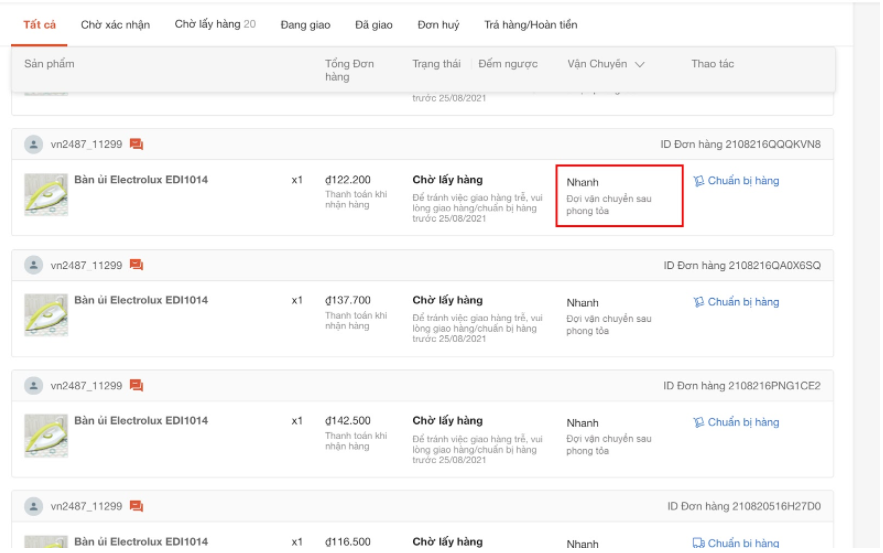
Task: Select the Đã giao tab
Action: pyautogui.click(x=373, y=24)
